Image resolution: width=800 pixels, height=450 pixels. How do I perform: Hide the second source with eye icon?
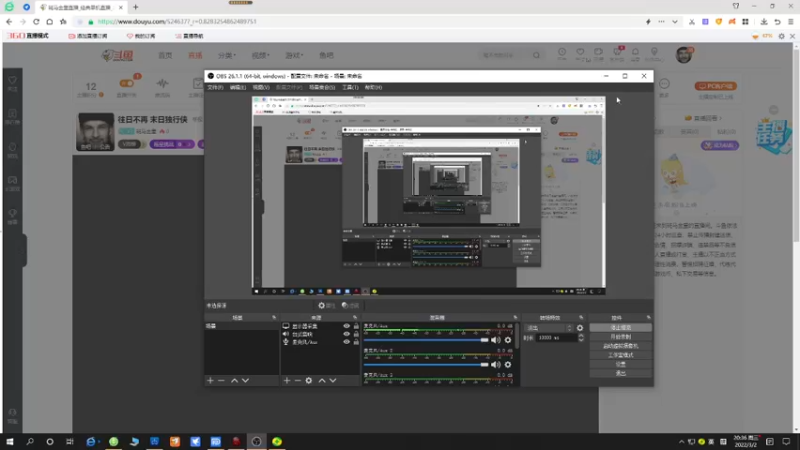pos(346,334)
